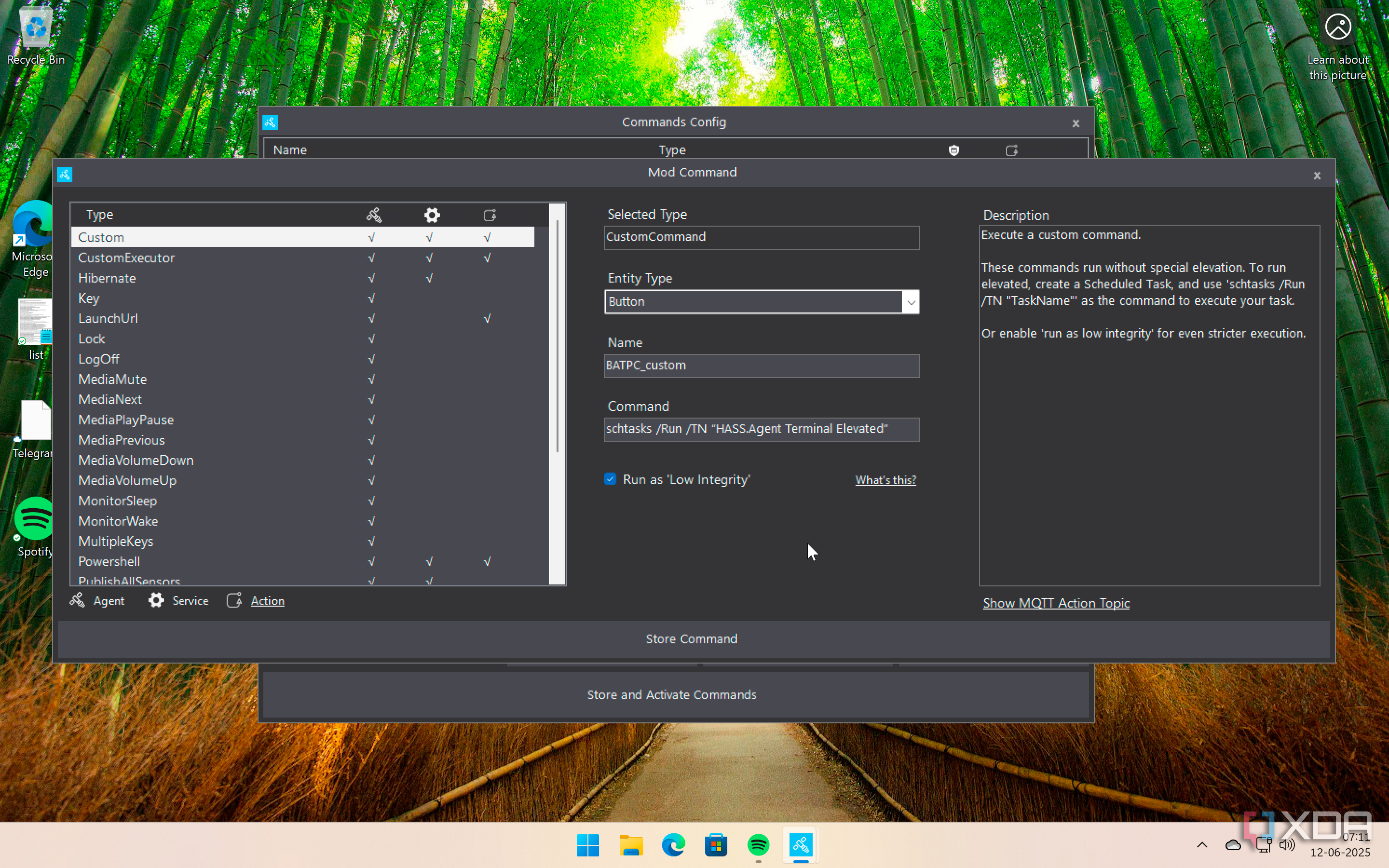Open the Entity Type dropdown arrow
The height and width of the screenshot is (868, 1389).
coord(911,302)
